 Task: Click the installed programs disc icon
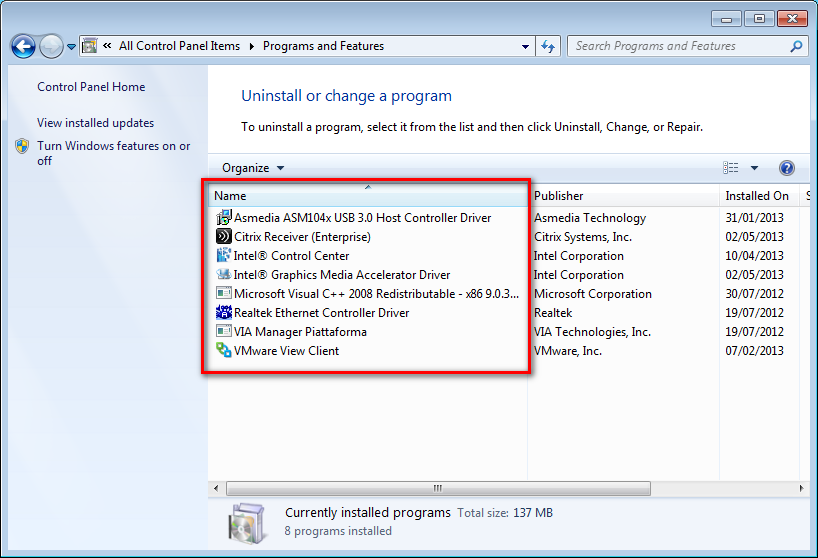(246, 524)
